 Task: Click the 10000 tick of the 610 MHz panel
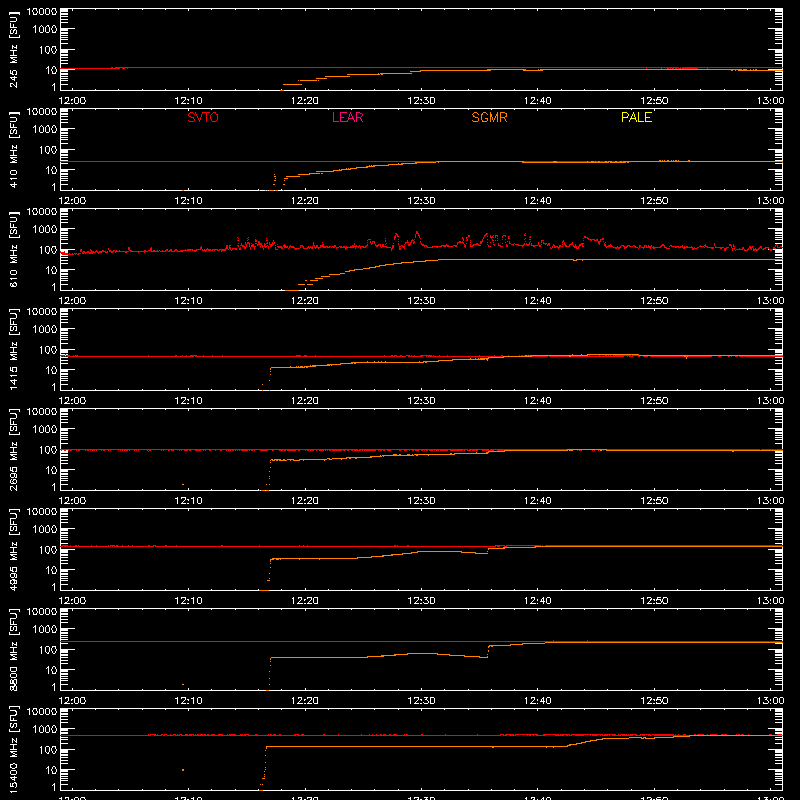[42, 212]
